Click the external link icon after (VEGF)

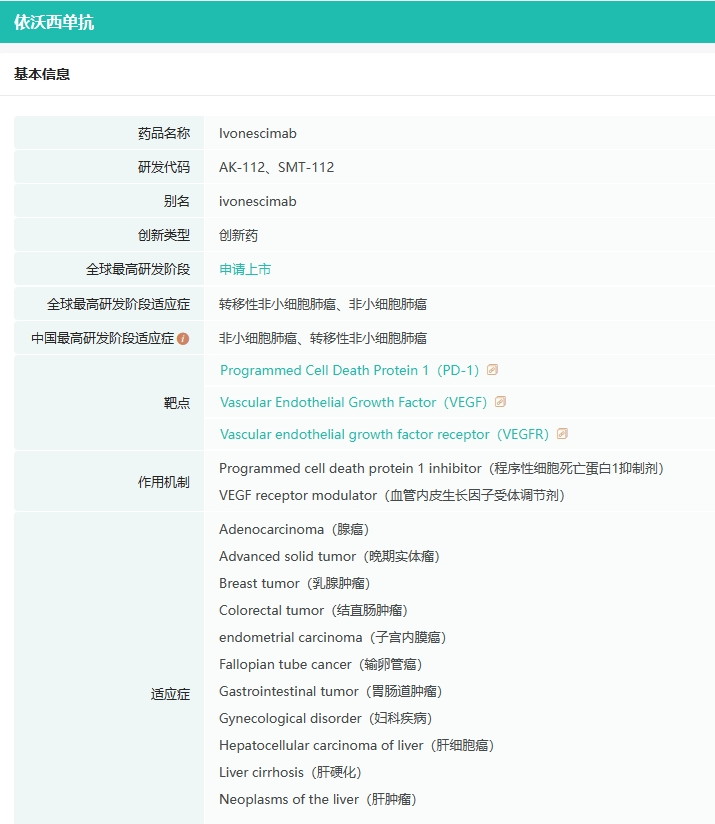pyautogui.click(x=500, y=402)
